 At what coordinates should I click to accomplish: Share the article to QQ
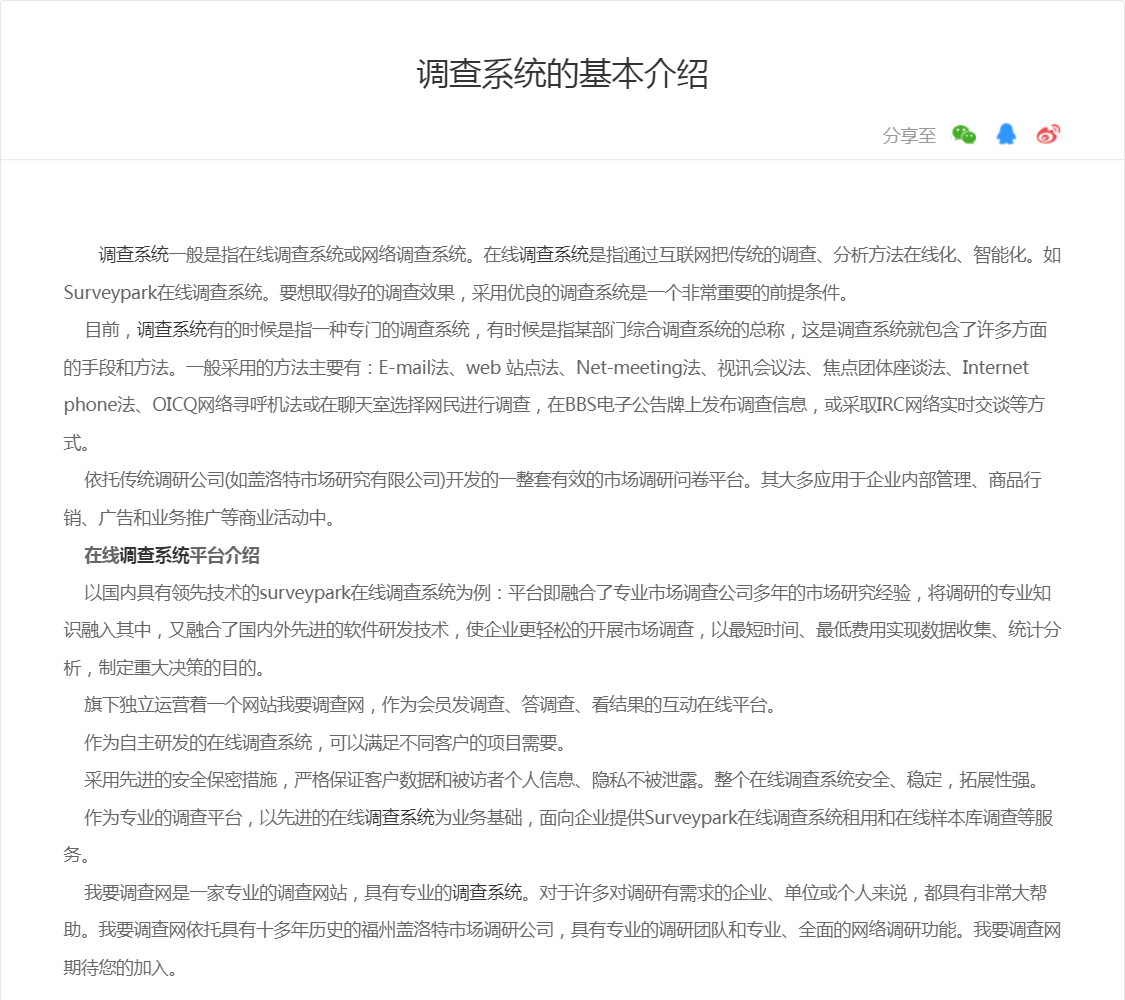point(1006,134)
